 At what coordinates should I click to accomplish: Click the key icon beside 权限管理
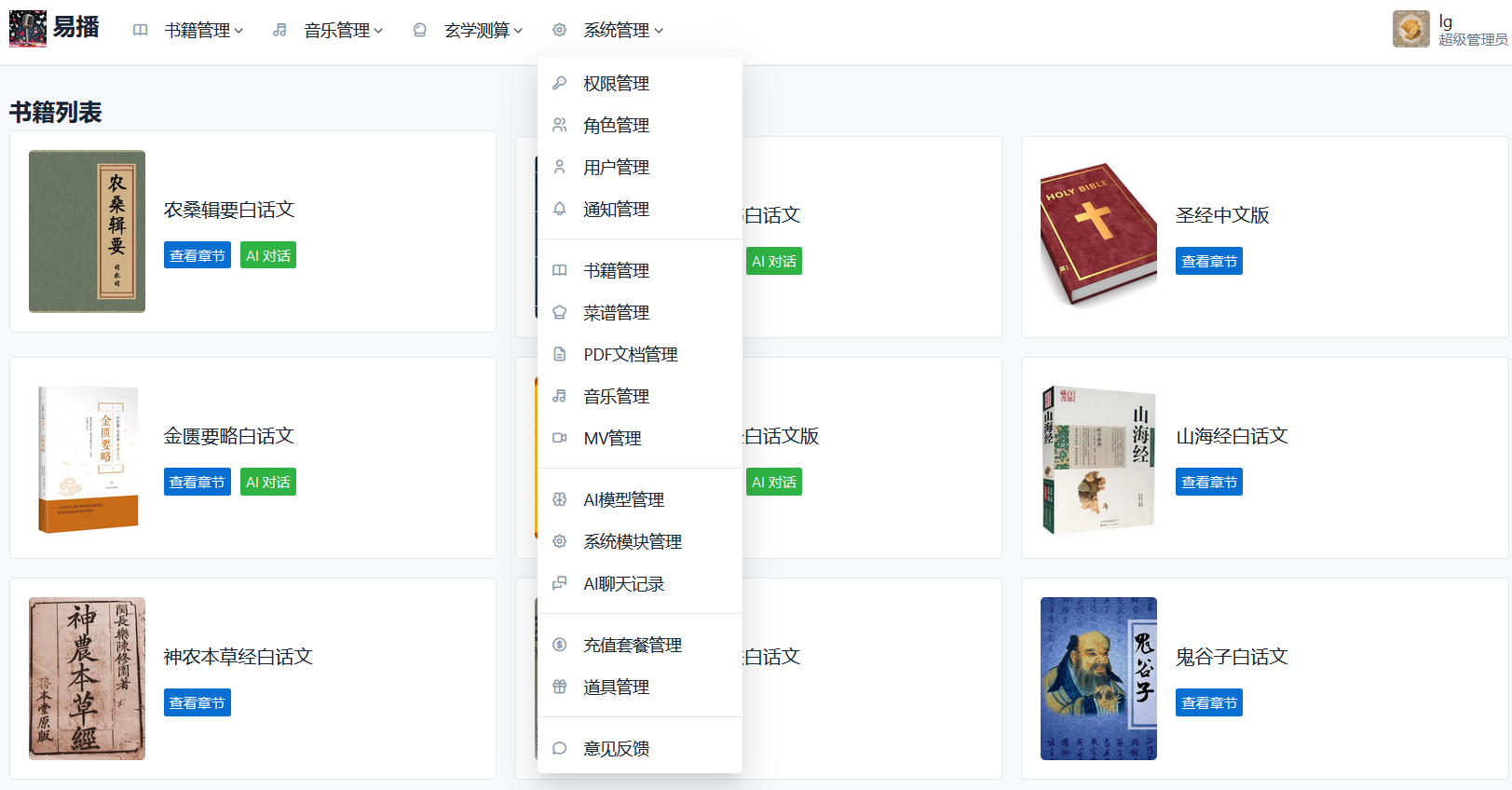[559, 83]
